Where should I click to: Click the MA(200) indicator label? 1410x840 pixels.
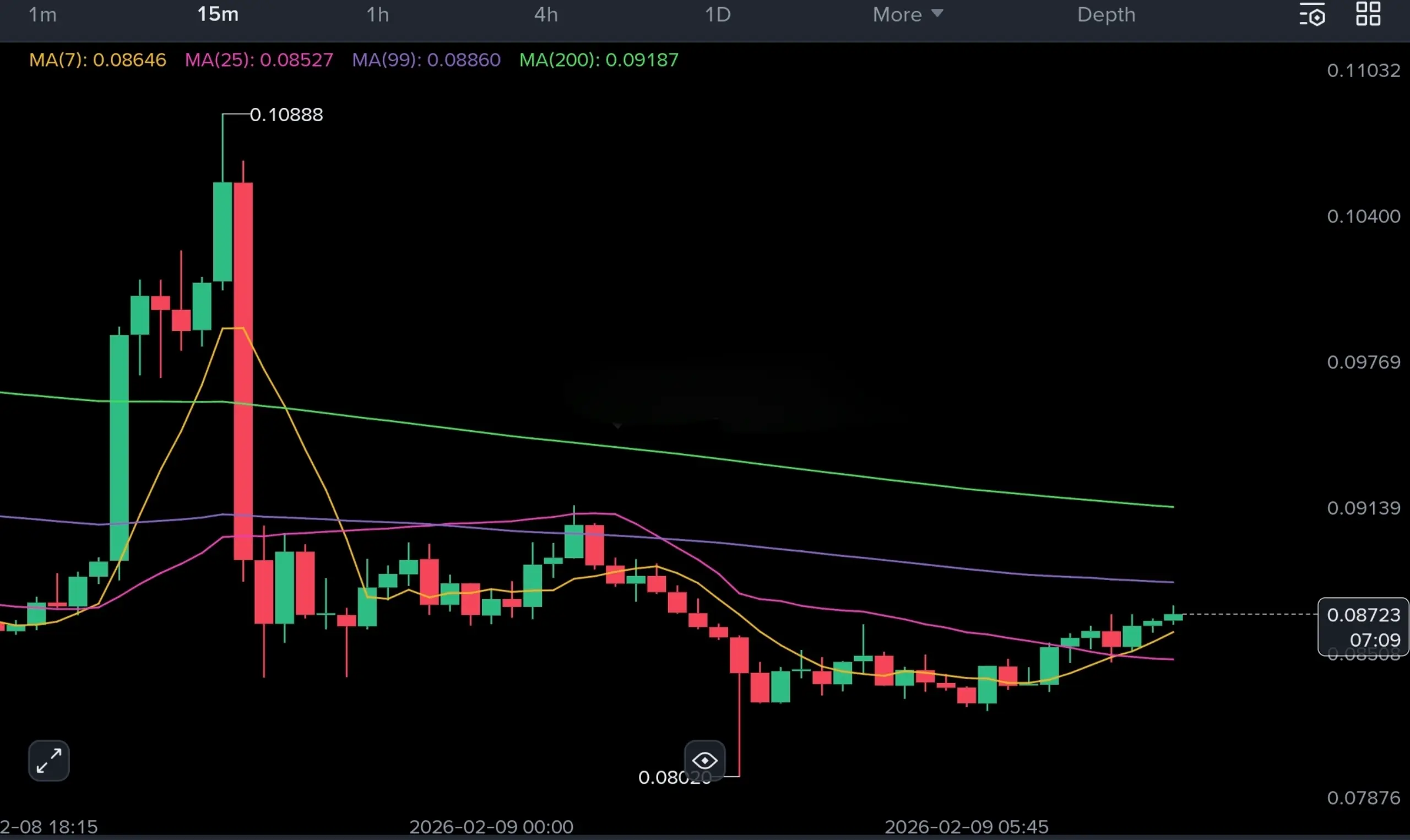click(x=599, y=60)
